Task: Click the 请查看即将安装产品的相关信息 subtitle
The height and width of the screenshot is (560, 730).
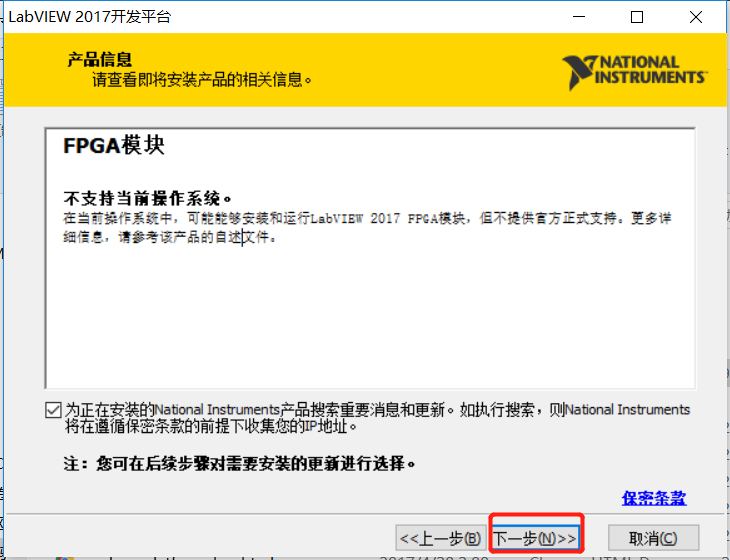Action: (x=202, y=80)
